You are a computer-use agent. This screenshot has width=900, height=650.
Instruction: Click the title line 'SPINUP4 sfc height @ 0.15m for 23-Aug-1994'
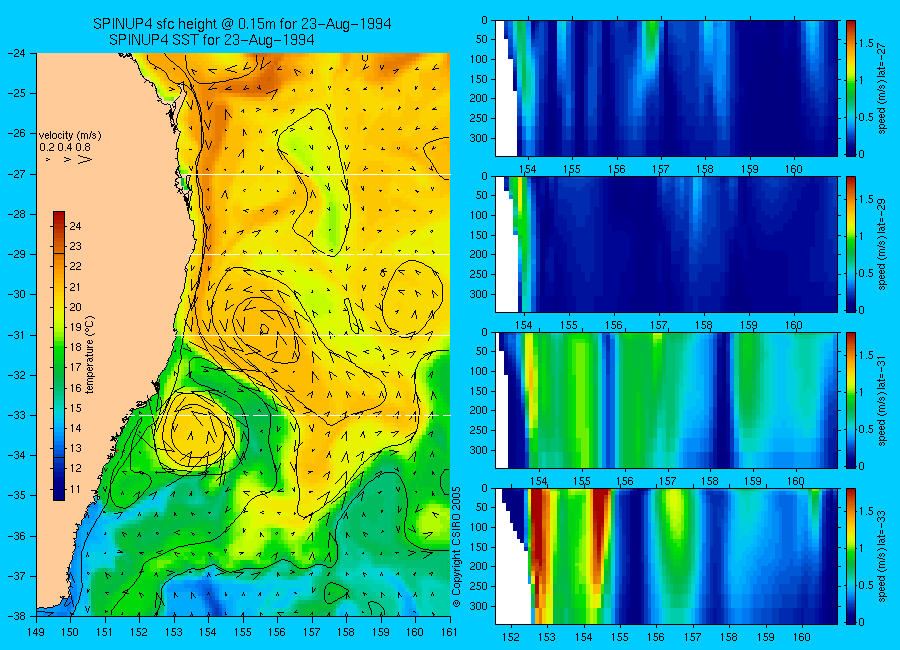[242, 24]
